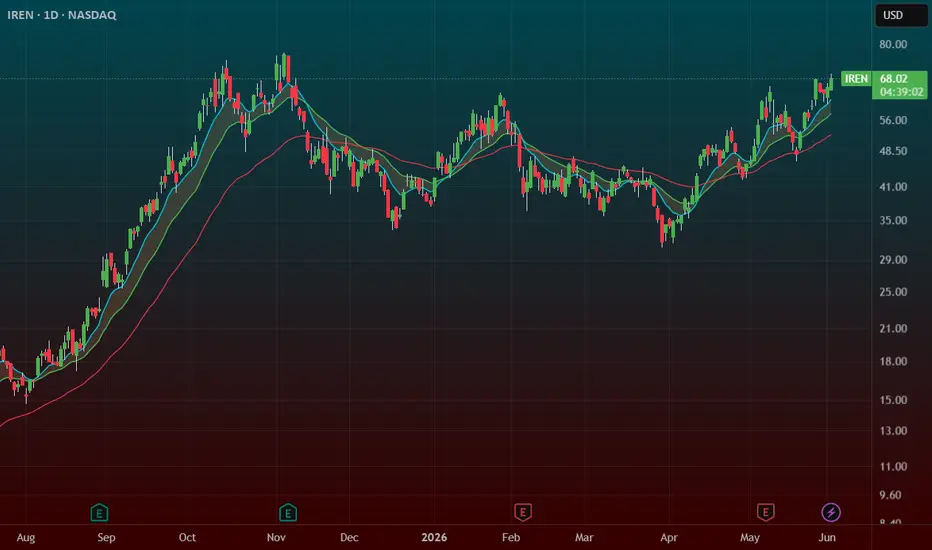Click the 15.00 price axis label
The width and height of the screenshot is (932, 550).
(x=893, y=400)
